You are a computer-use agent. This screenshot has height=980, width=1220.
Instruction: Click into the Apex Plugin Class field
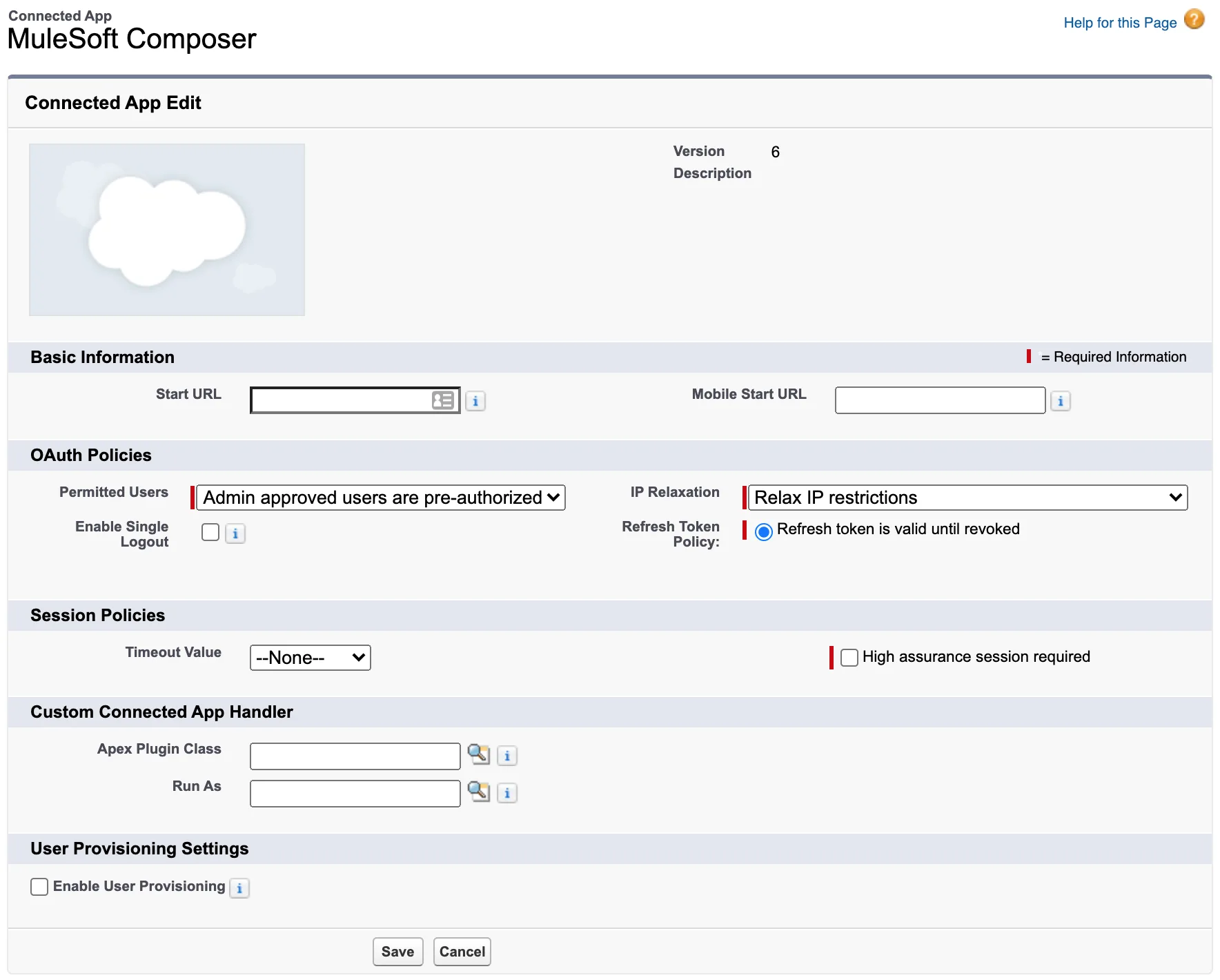click(x=355, y=756)
